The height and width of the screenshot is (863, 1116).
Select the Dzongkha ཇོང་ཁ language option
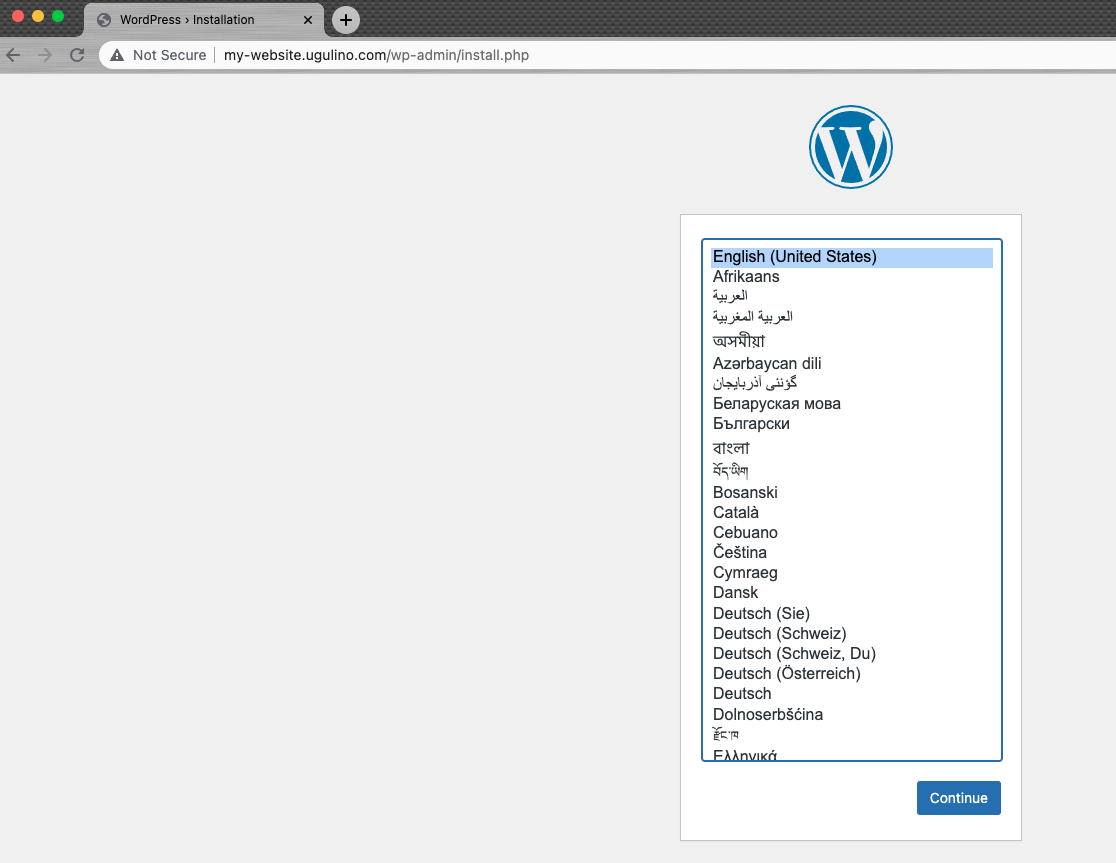pos(852,734)
